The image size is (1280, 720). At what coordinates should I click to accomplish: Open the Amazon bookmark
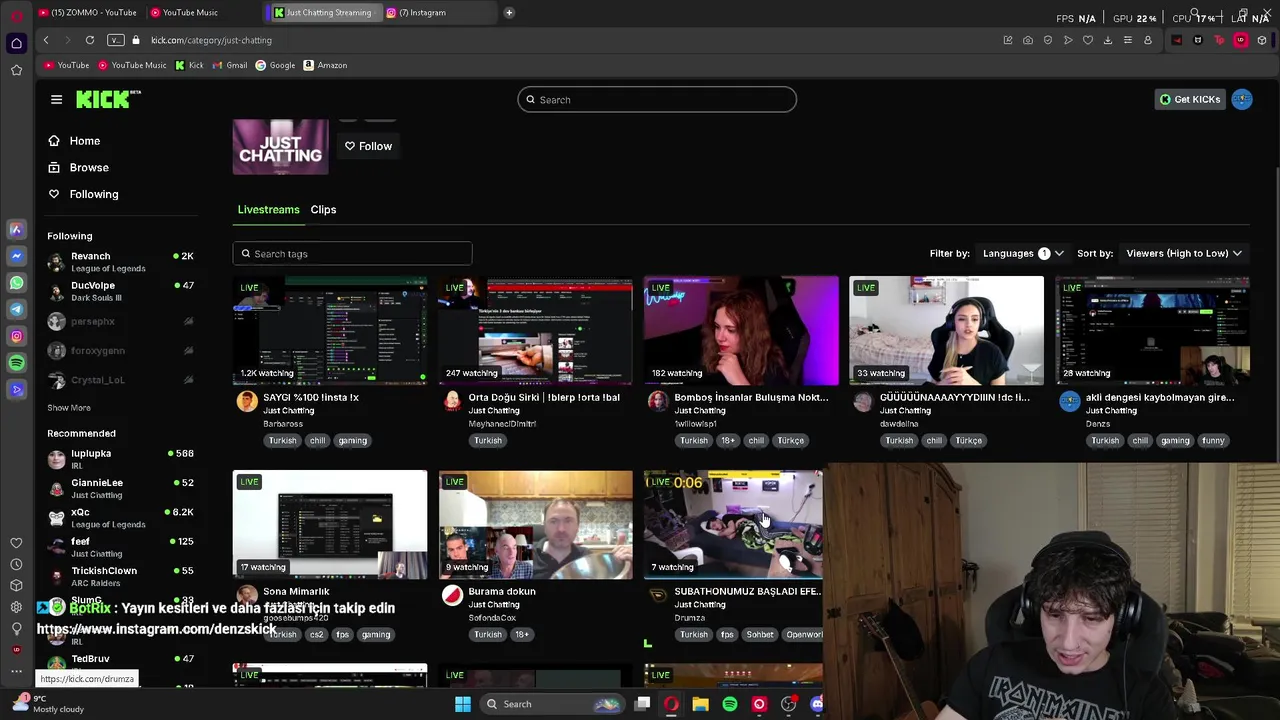pyautogui.click(x=325, y=65)
